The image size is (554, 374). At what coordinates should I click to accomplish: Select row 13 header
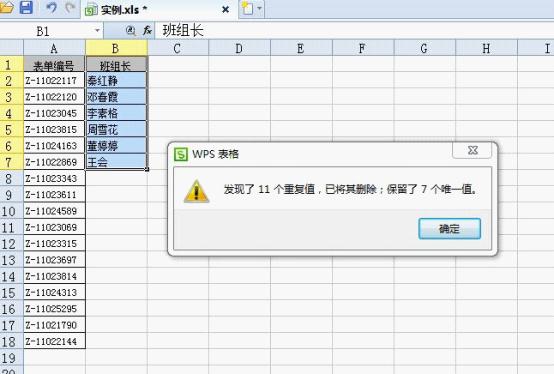(x=11, y=260)
